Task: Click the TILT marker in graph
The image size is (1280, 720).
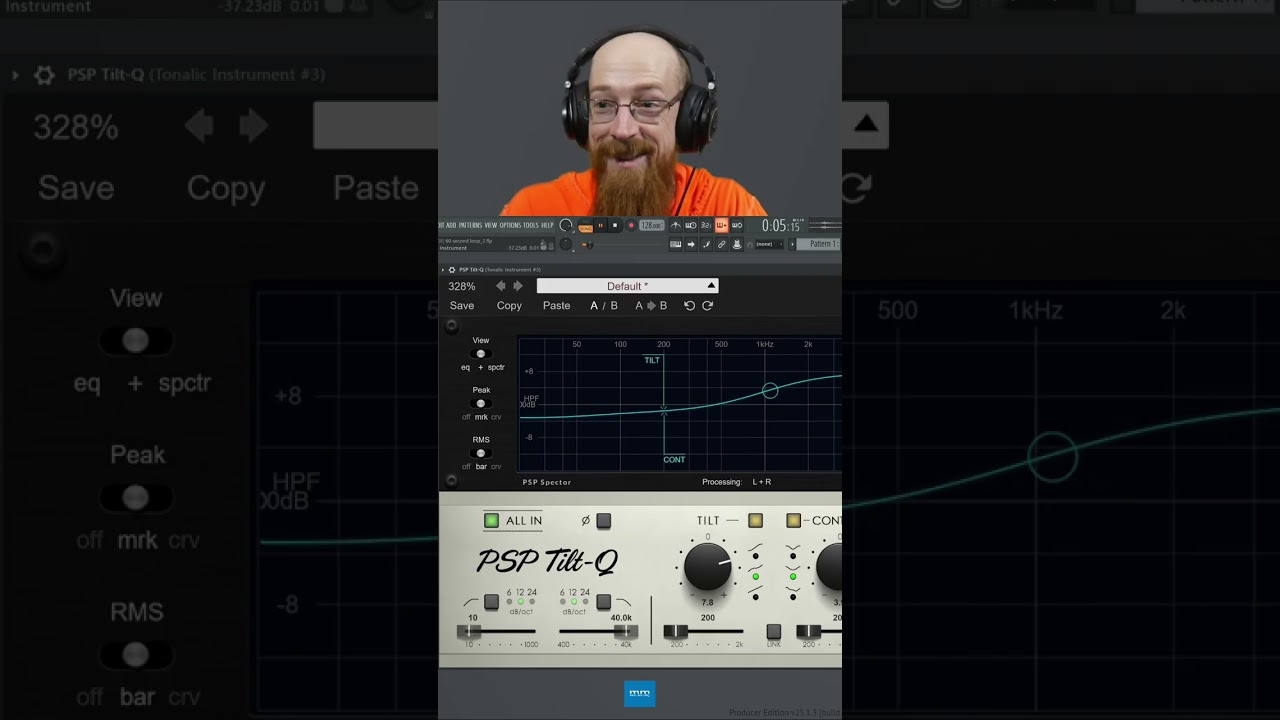Action: point(652,360)
